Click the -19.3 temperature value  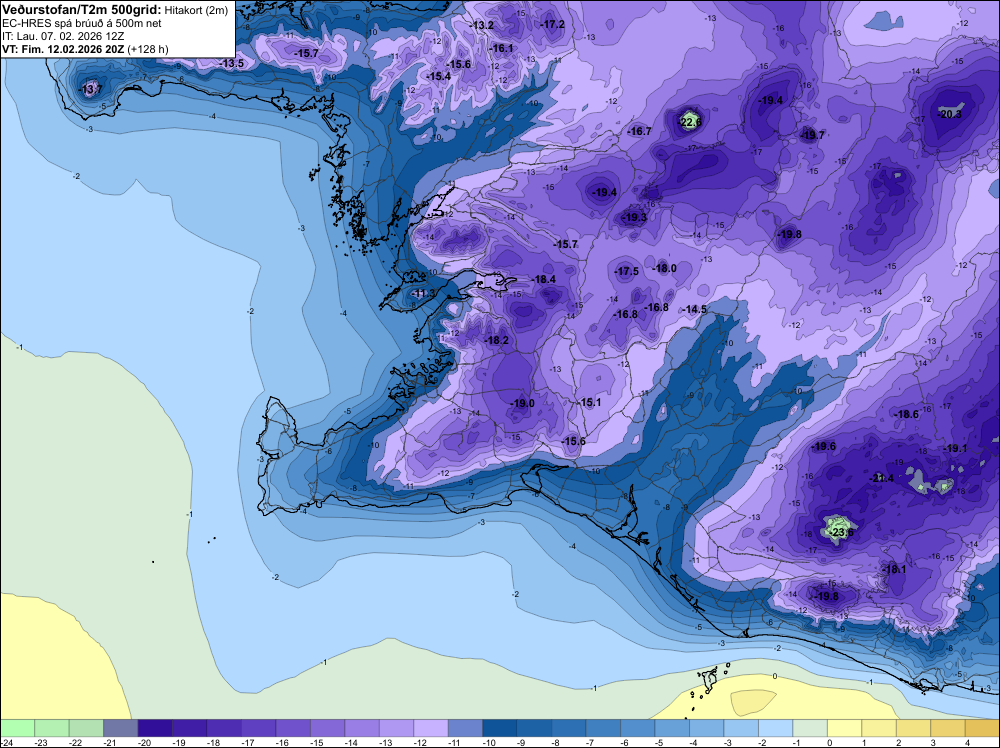pyautogui.click(x=635, y=217)
